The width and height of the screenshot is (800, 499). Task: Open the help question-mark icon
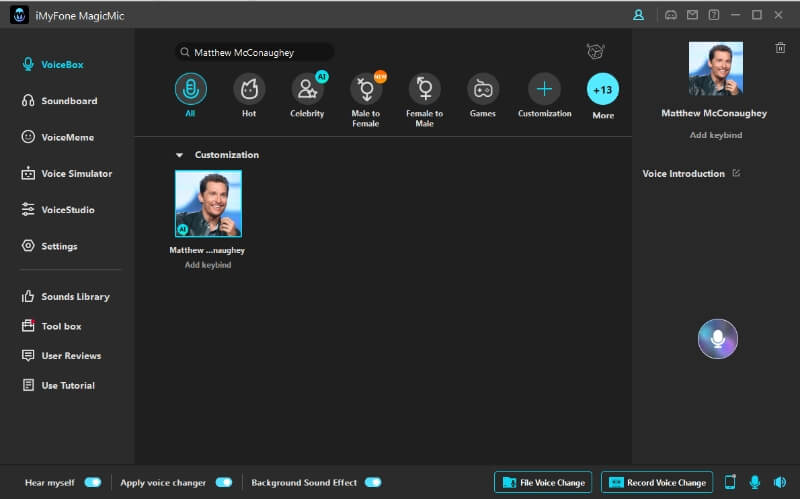pos(714,15)
